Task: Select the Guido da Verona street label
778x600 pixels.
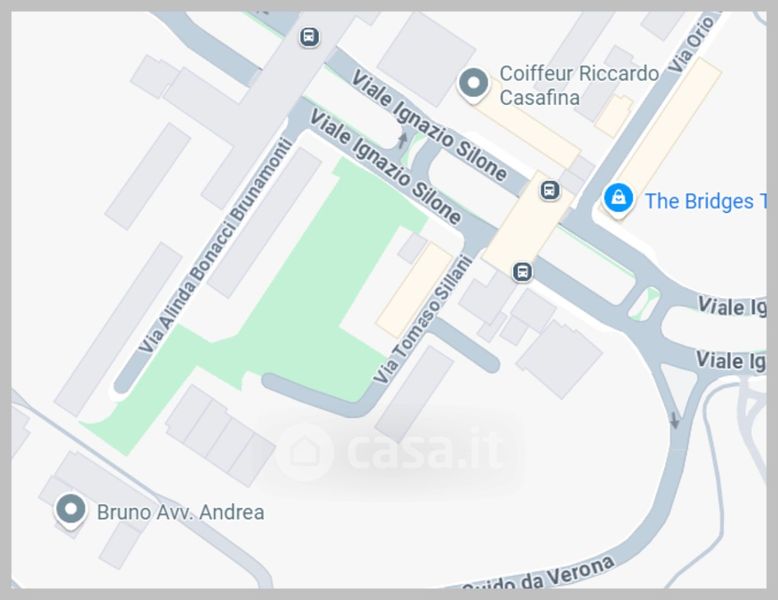Action: [538, 576]
